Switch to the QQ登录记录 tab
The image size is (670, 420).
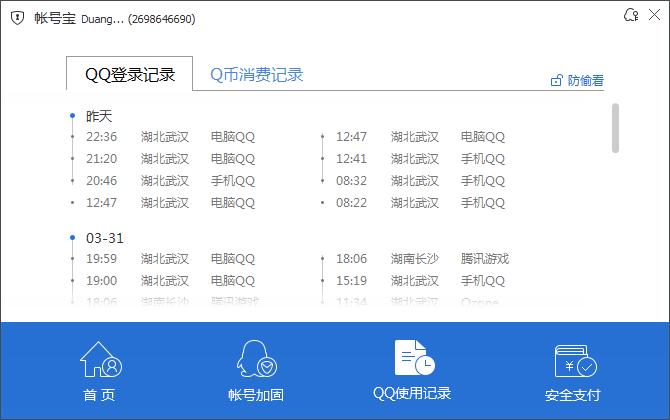coord(129,73)
